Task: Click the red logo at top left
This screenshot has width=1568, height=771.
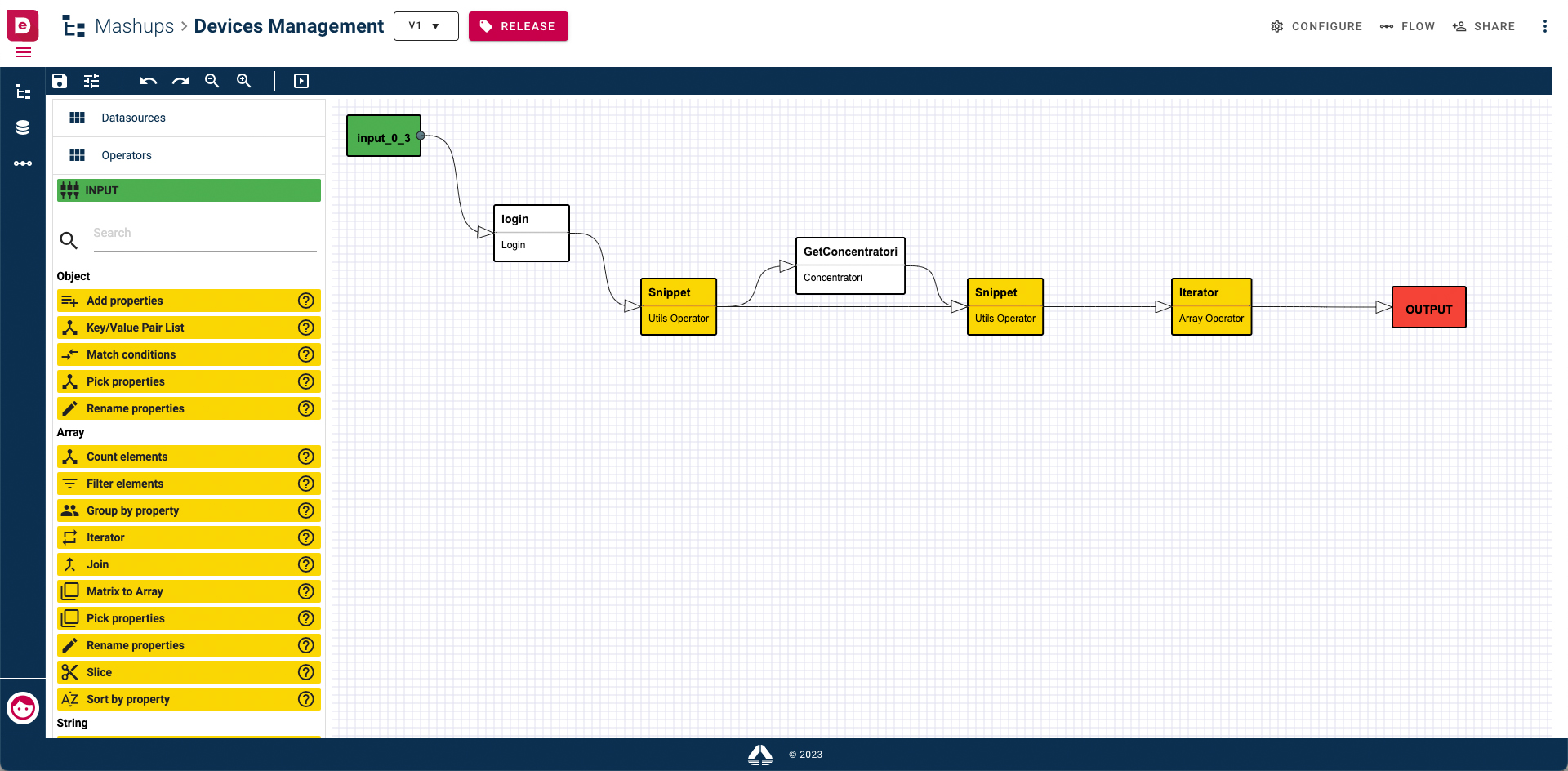Action: (x=23, y=25)
